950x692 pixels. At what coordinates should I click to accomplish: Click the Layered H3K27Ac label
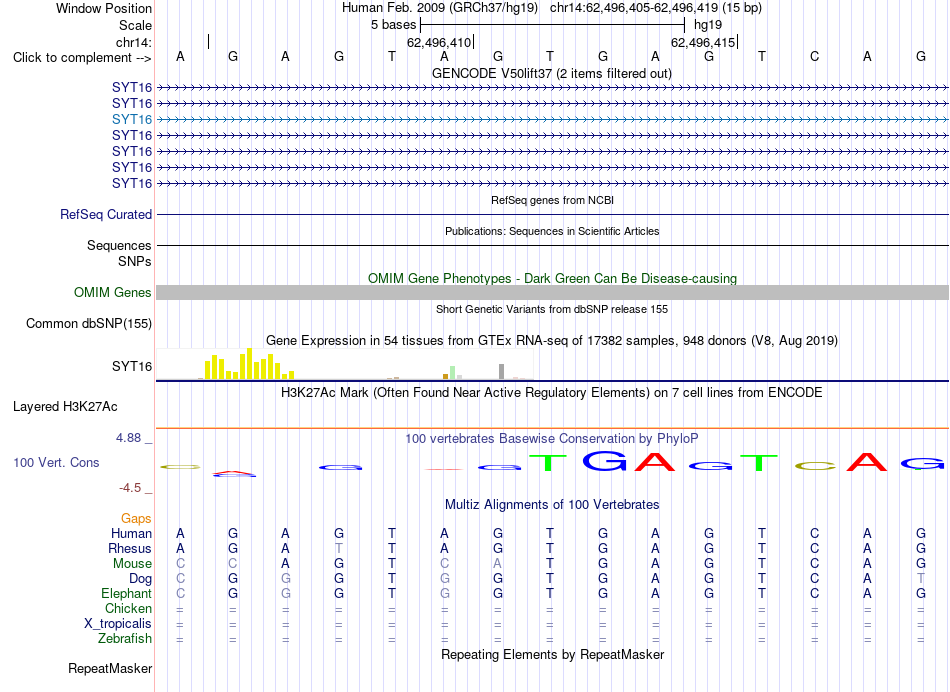65,407
